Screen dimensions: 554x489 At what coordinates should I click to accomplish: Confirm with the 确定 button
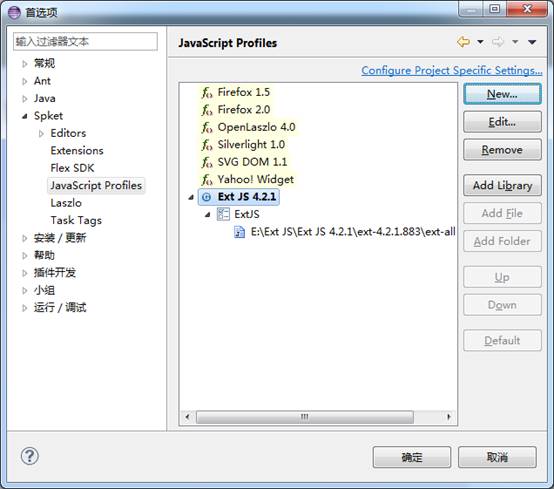[412, 457]
